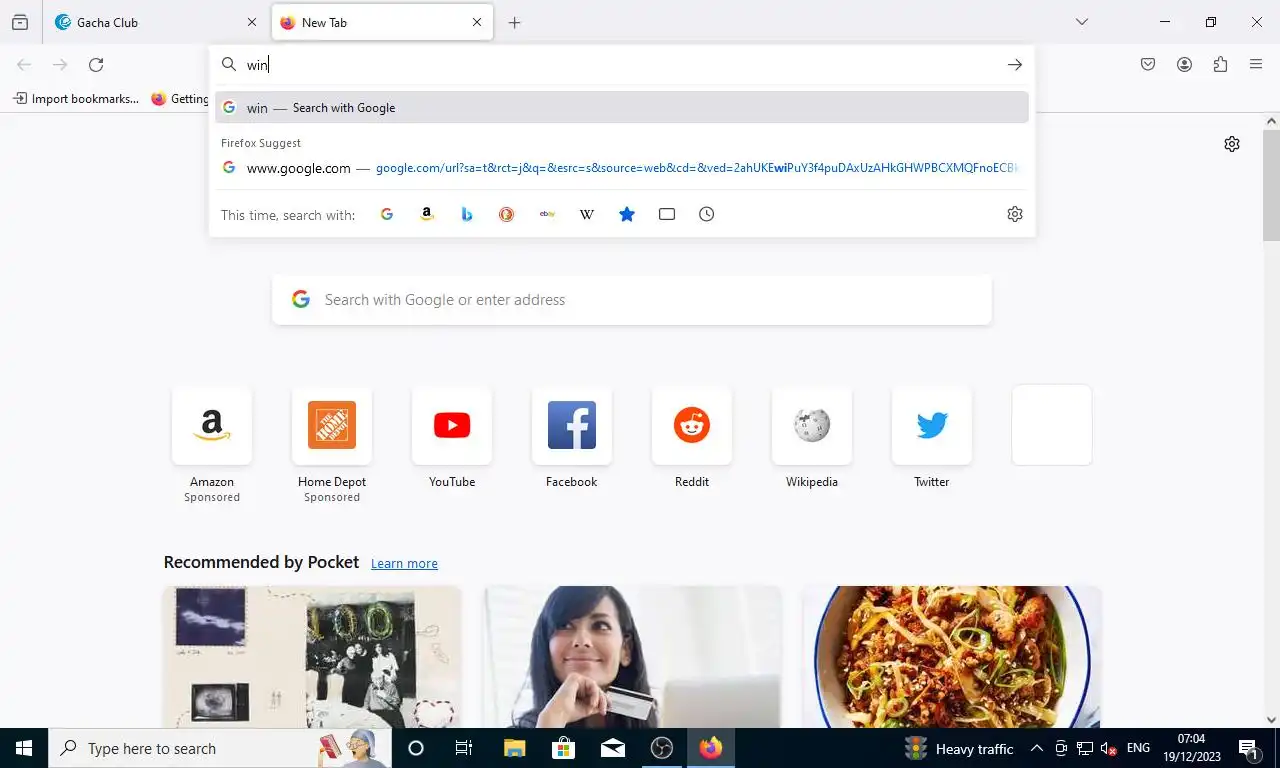Open the Mail app from taskbar

(613, 748)
